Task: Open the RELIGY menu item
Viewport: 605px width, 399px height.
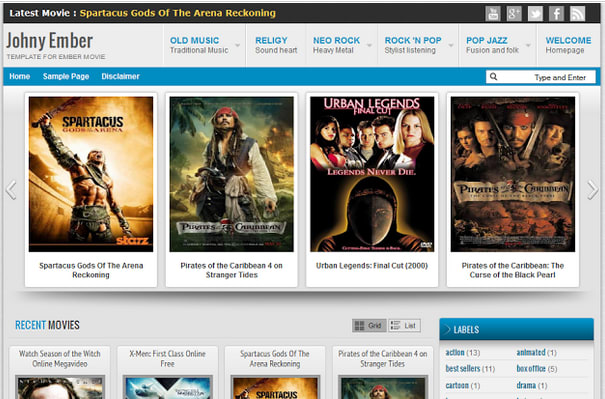Action: coord(276,45)
